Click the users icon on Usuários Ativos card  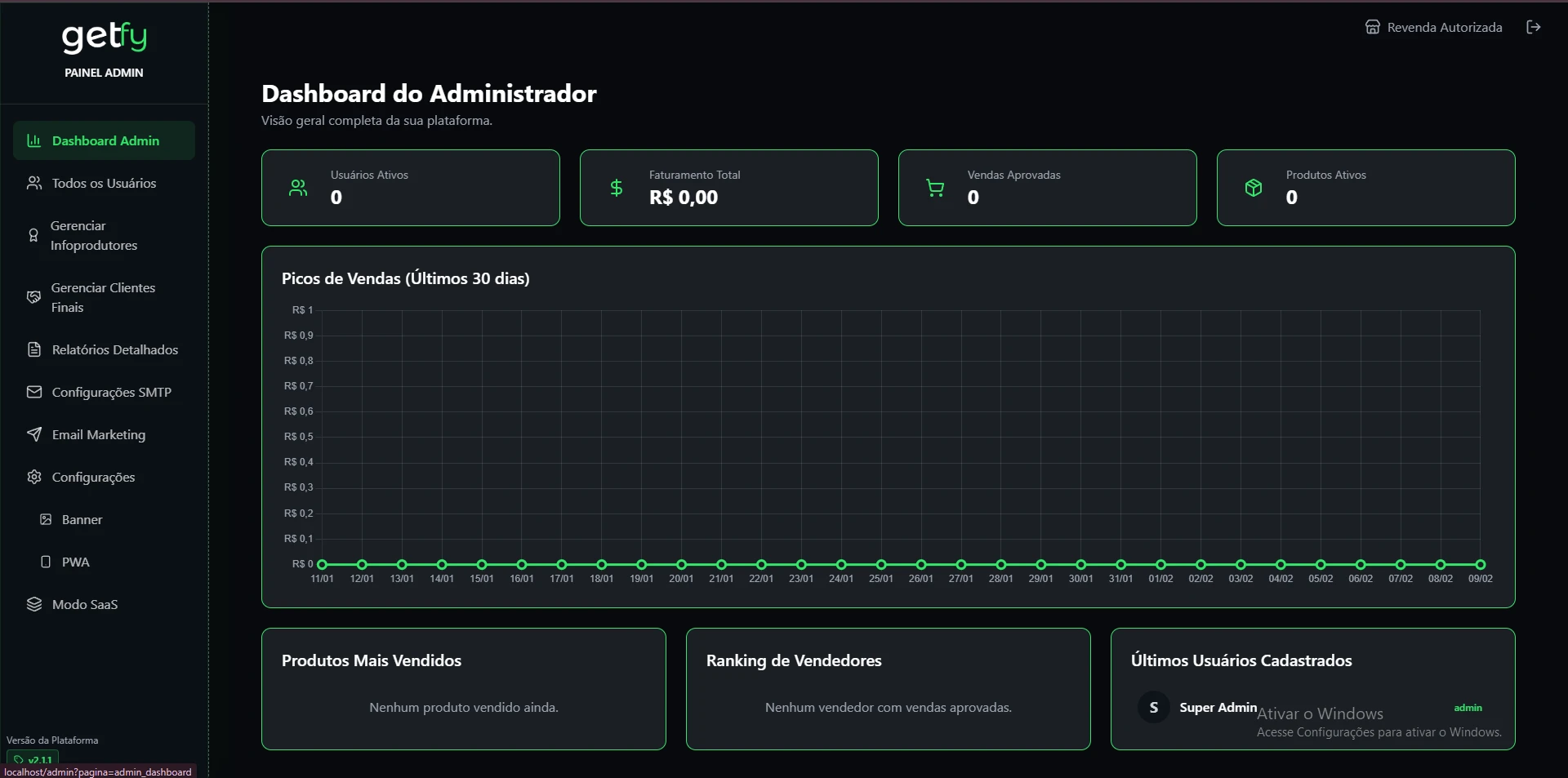[x=297, y=188]
